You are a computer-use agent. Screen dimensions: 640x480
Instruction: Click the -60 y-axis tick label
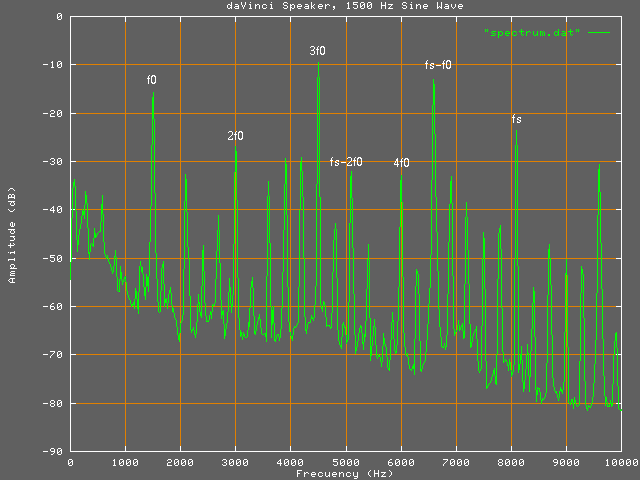coord(53,306)
